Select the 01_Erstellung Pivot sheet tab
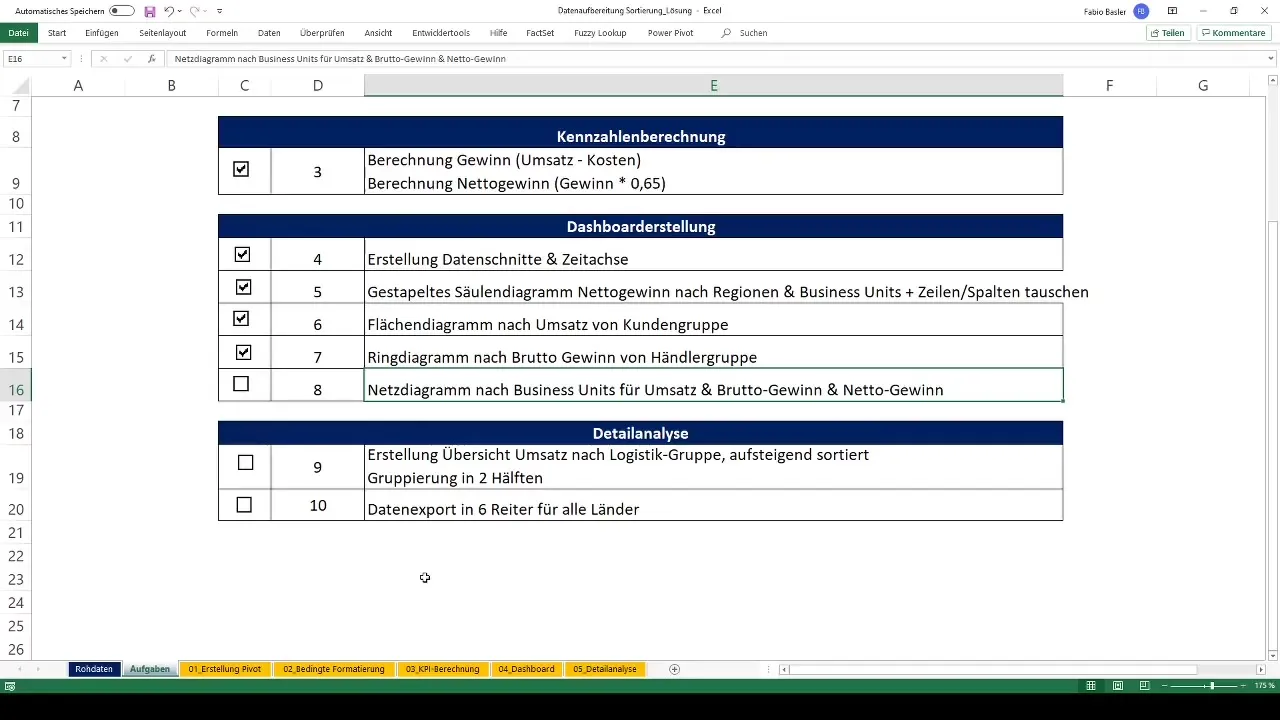Viewport: 1280px width, 720px height. tap(225, 669)
